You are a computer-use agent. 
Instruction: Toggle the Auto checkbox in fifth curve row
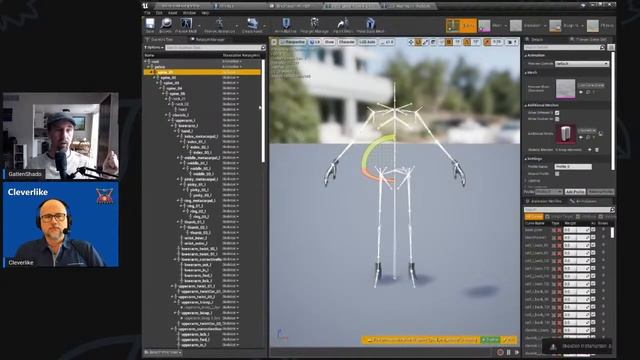(593, 261)
